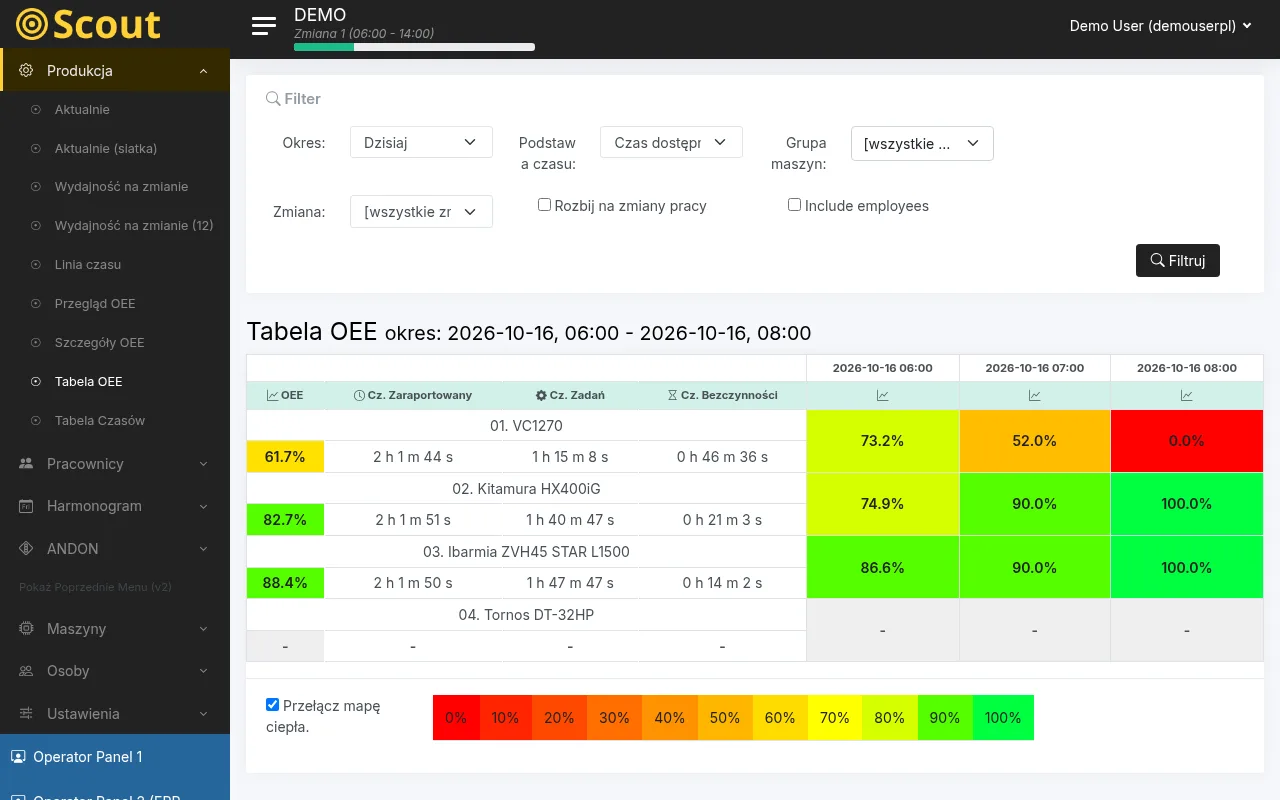1280x800 pixels.
Task: Click the Ustawienia sliders icon
Action: click(26, 714)
